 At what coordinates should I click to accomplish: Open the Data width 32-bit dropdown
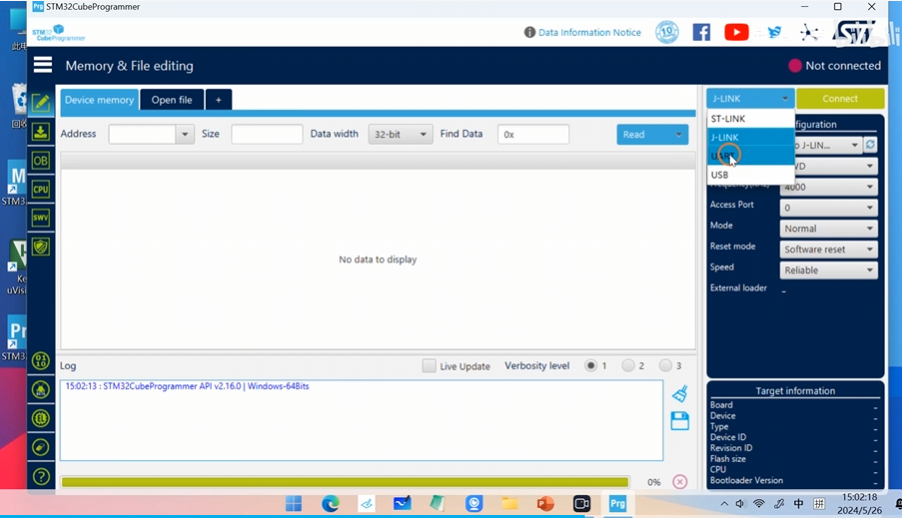click(x=400, y=134)
